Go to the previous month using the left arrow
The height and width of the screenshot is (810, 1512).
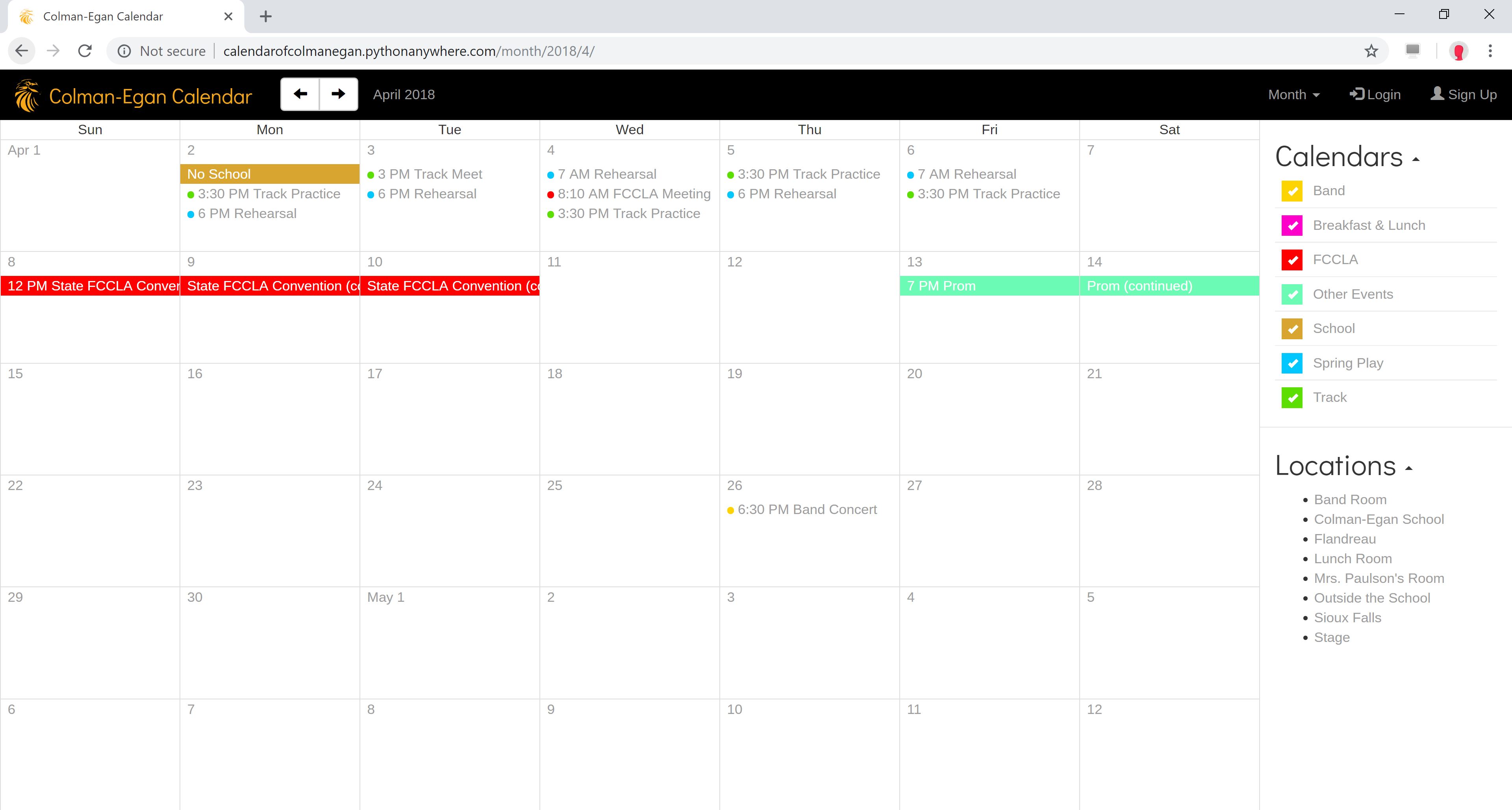pos(300,94)
